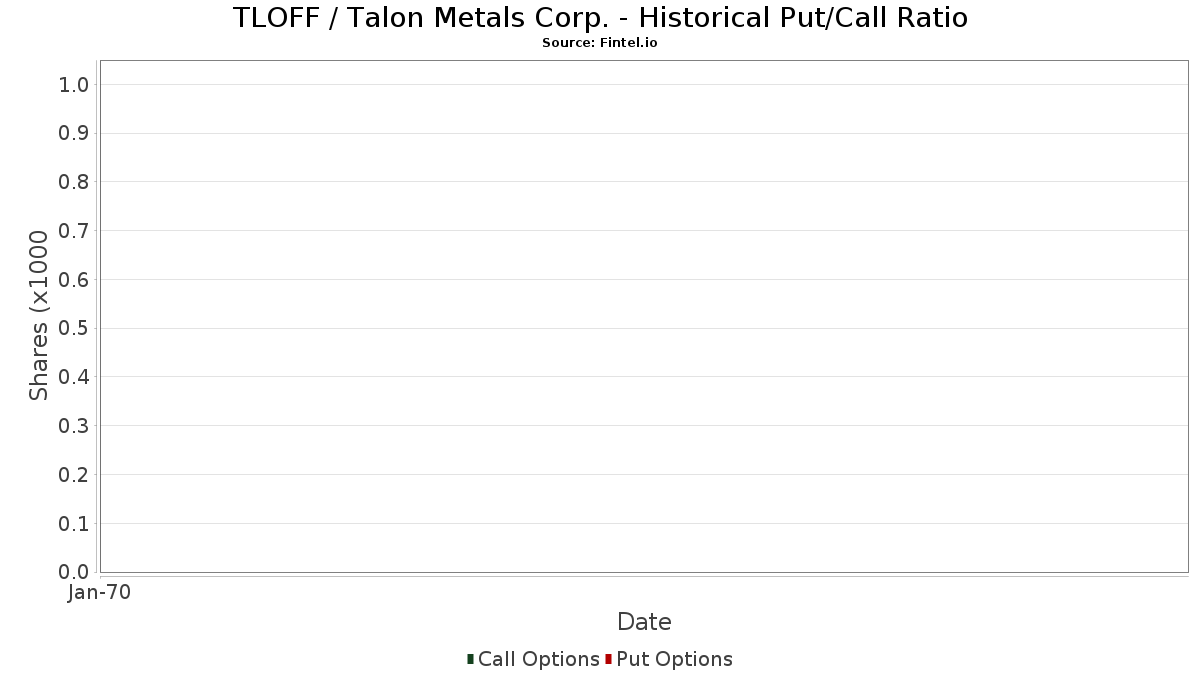Click the 0.0 y-axis tick label
Image resolution: width=1200 pixels, height=675 pixels.
click(x=74, y=572)
